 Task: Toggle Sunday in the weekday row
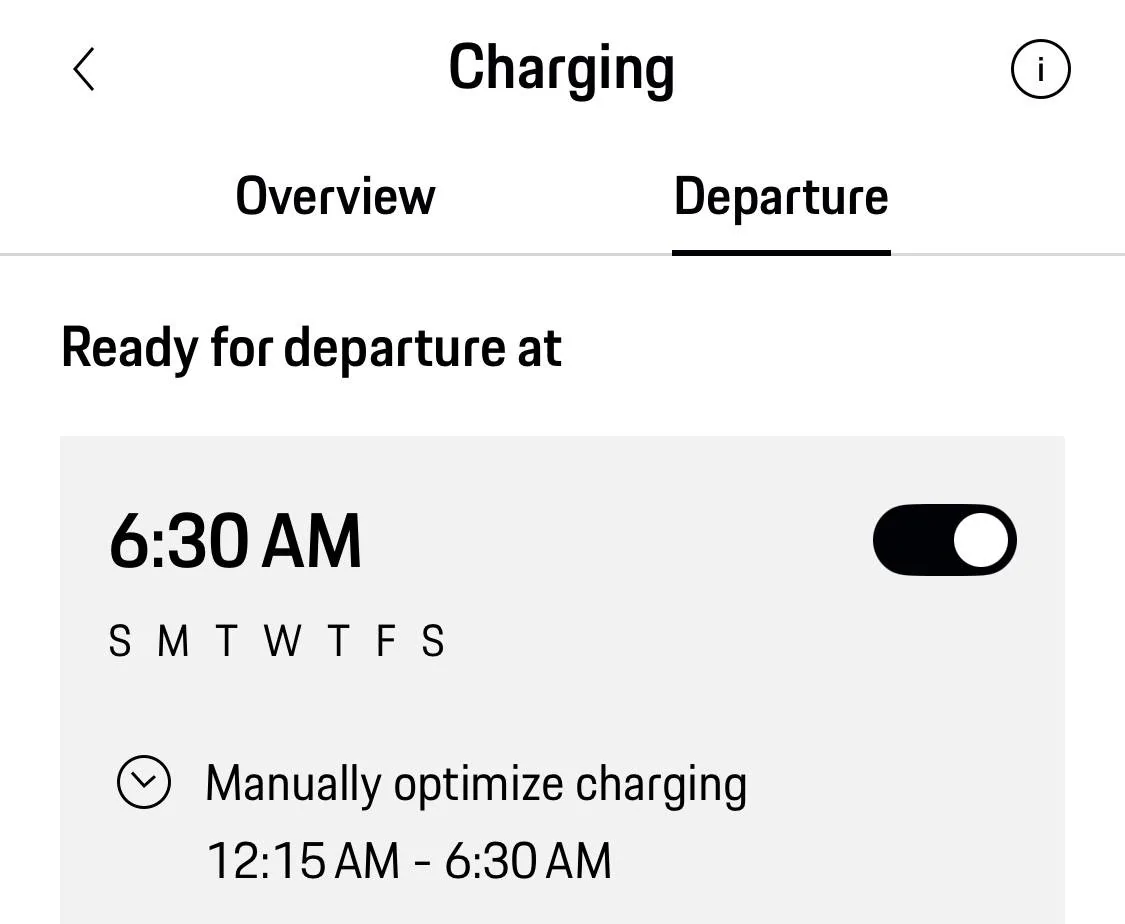(120, 641)
